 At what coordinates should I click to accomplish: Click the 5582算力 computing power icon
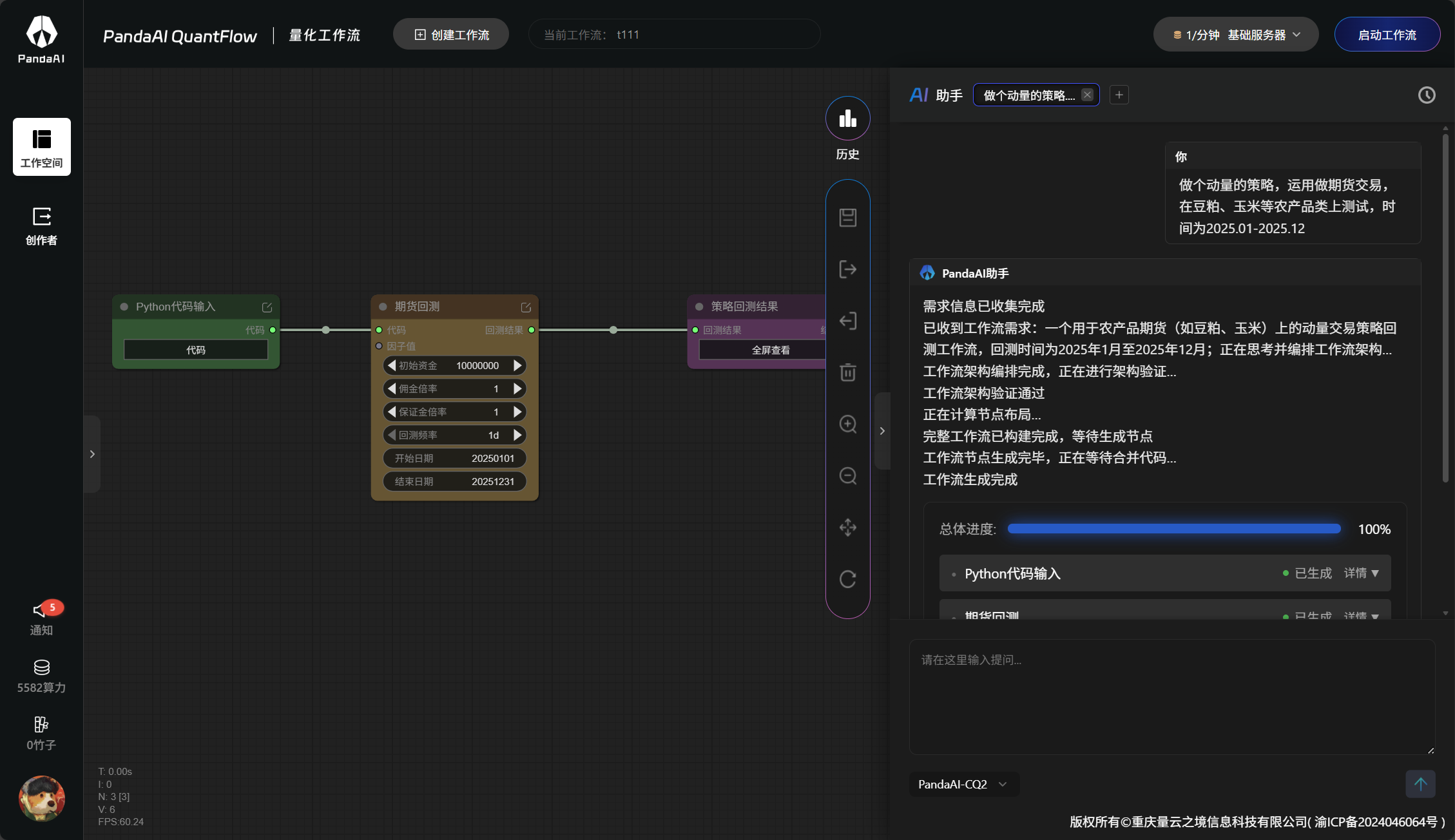pos(42,676)
